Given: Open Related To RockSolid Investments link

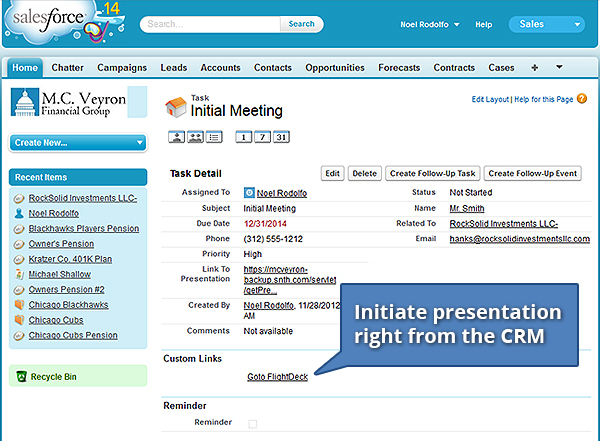Looking at the screenshot, I should tap(504, 224).
